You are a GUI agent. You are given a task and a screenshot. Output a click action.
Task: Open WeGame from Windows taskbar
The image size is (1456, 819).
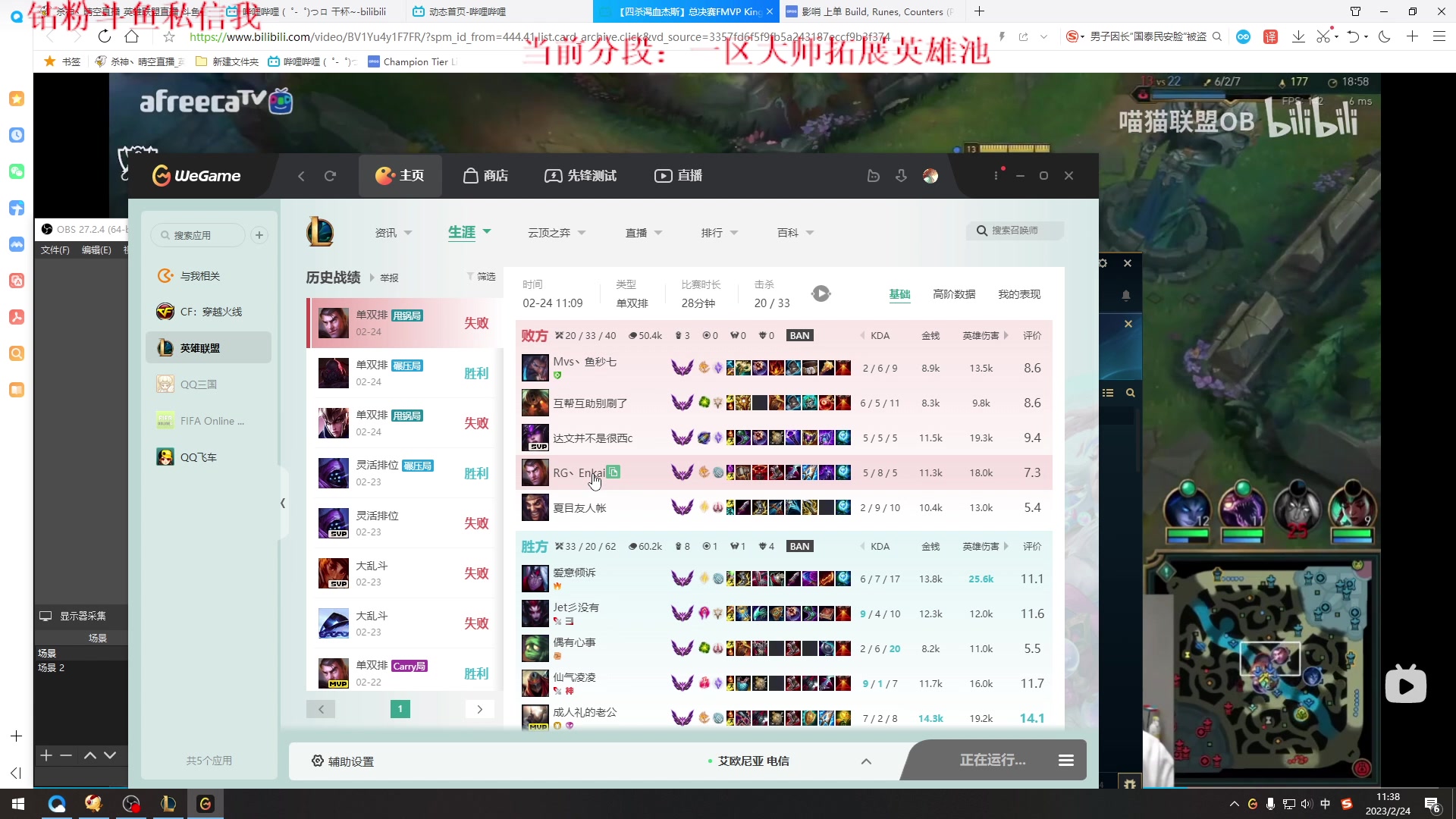206,804
